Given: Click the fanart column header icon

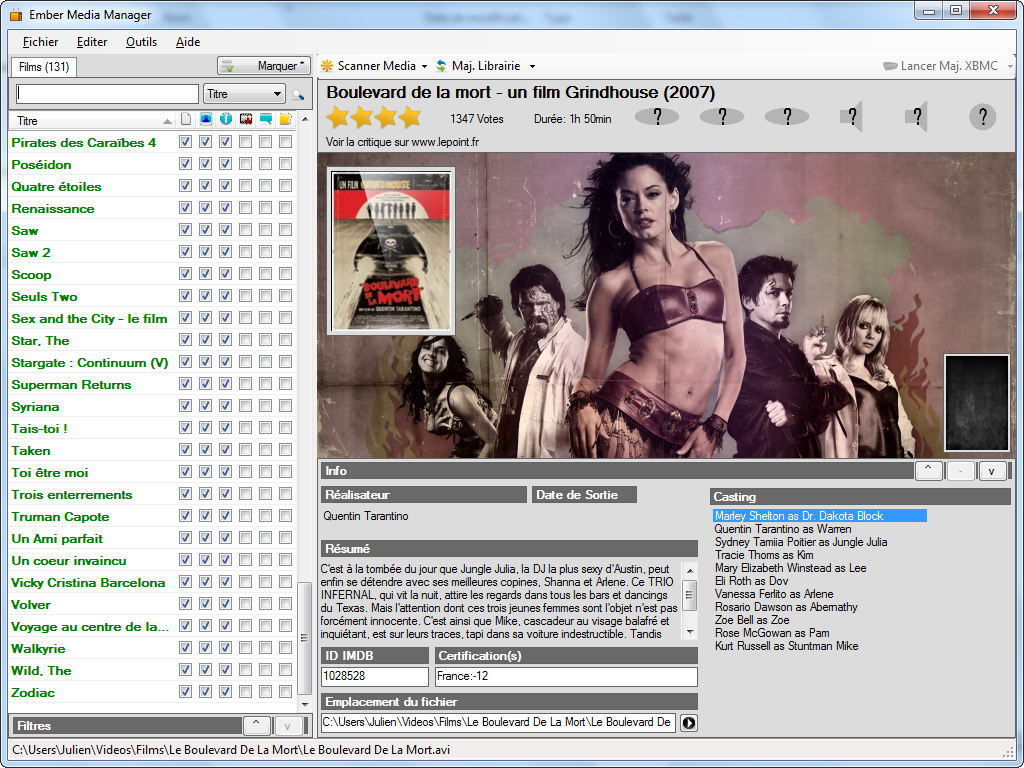Looking at the screenshot, I should coord(206,120).
